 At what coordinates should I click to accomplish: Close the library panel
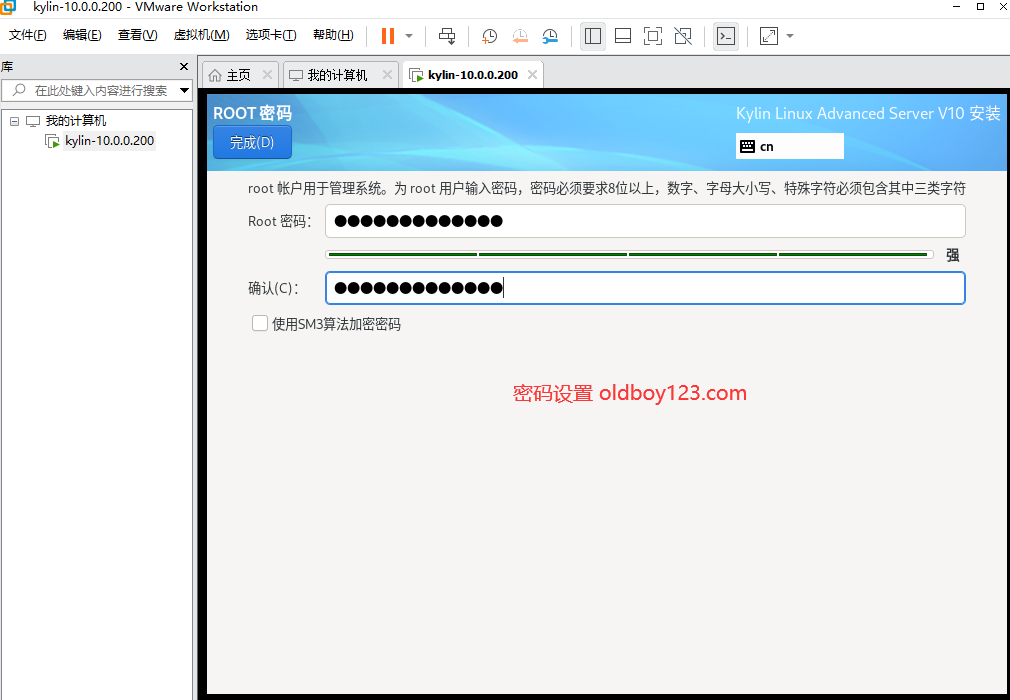click(184, 66)
